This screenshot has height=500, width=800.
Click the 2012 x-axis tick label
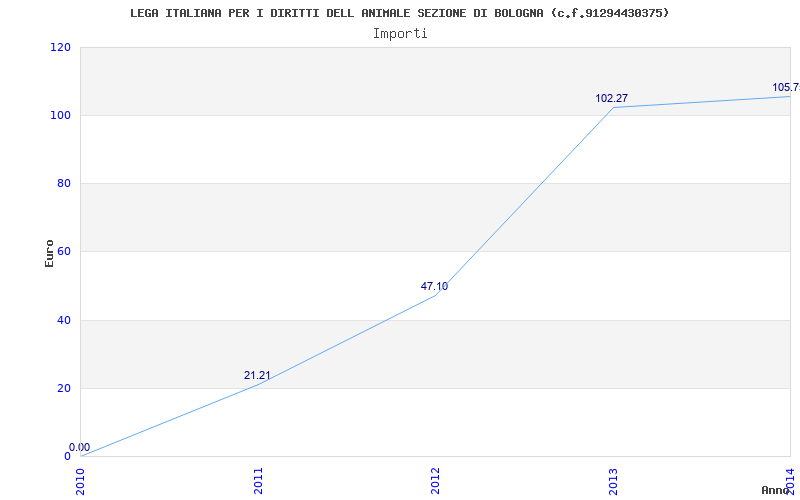tap(435, 481)
